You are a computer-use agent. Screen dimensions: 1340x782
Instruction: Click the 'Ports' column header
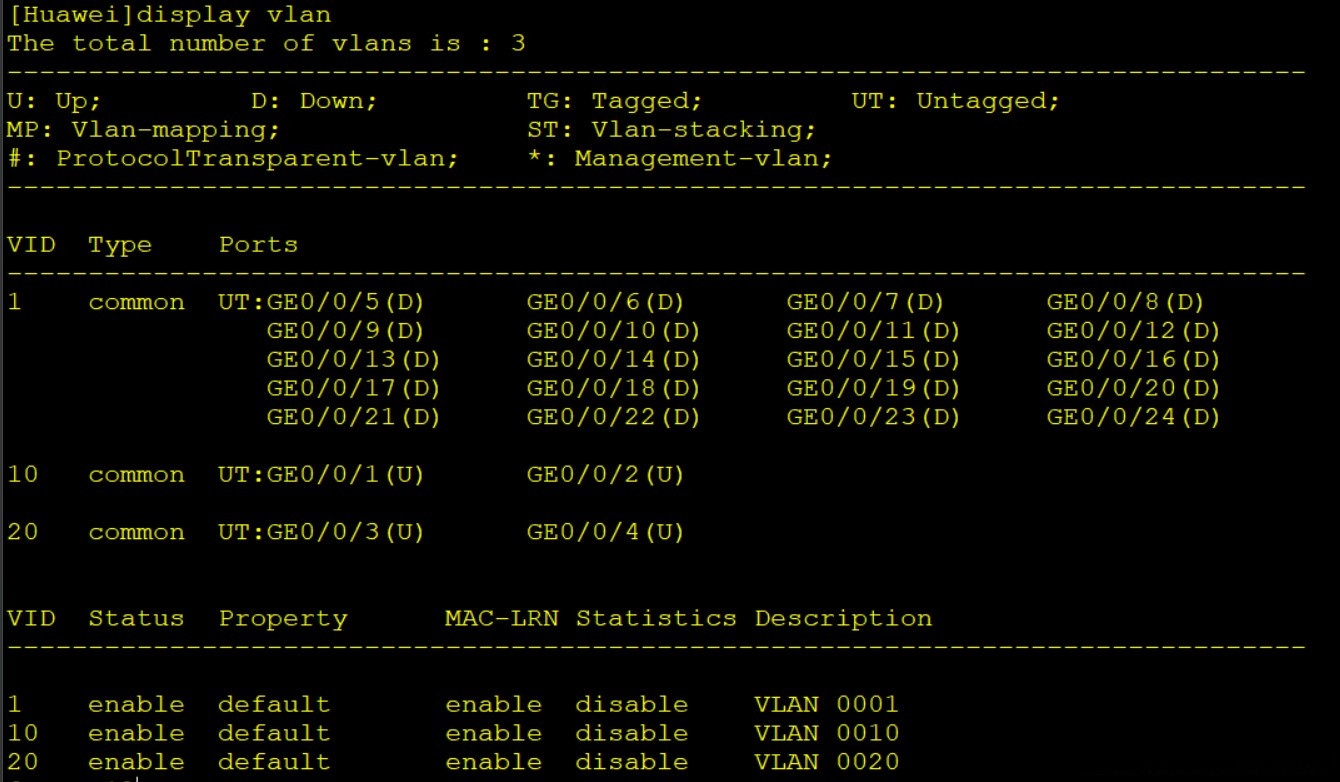click(258, 245)
